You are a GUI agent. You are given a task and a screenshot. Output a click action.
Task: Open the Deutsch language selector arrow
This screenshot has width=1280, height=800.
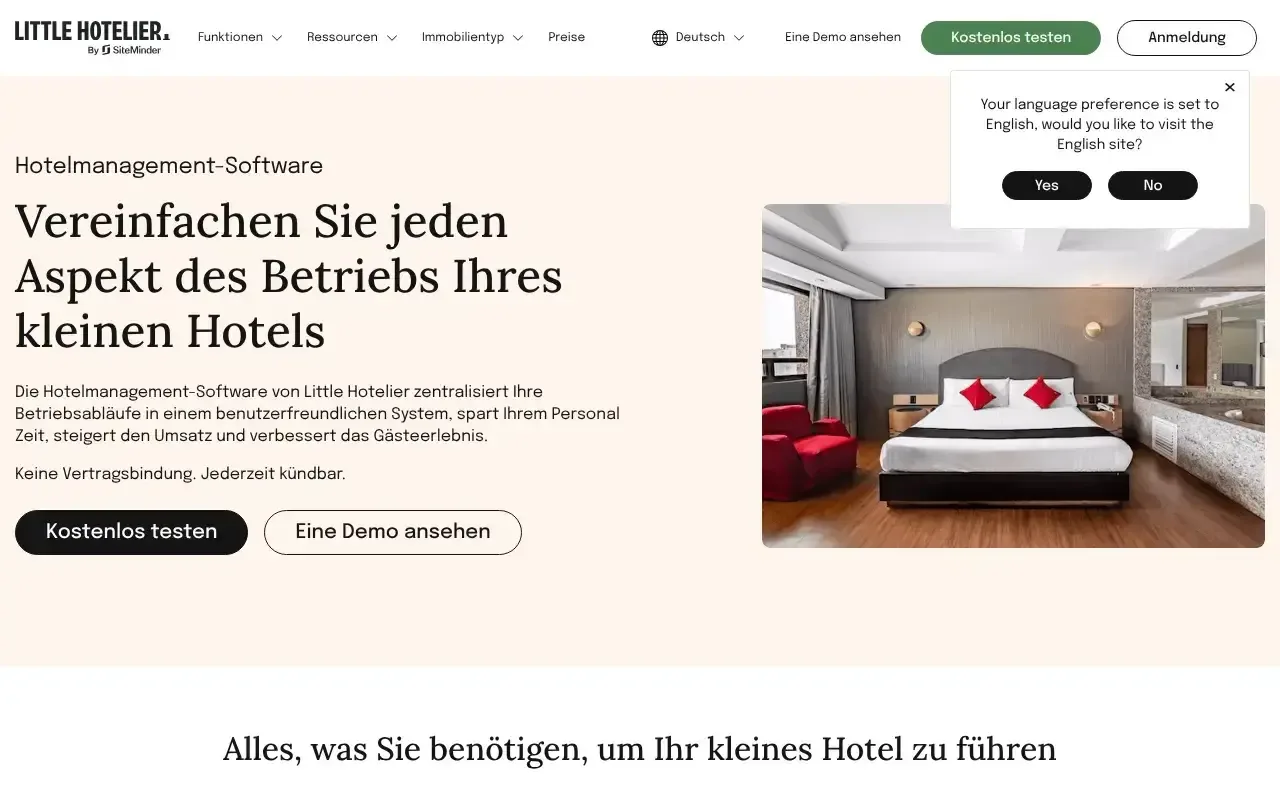(x=739, y=38)
